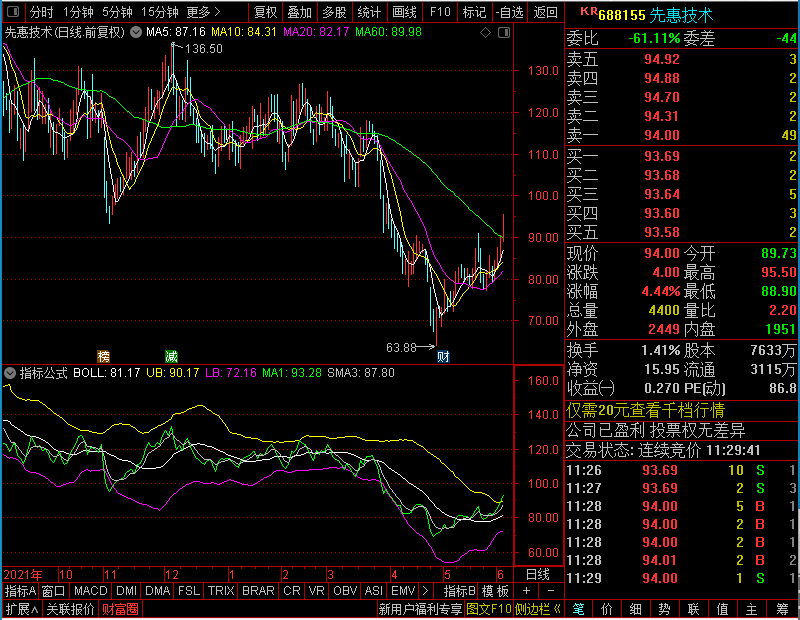Click the zoom-out minus button below chart

point(550,591)
